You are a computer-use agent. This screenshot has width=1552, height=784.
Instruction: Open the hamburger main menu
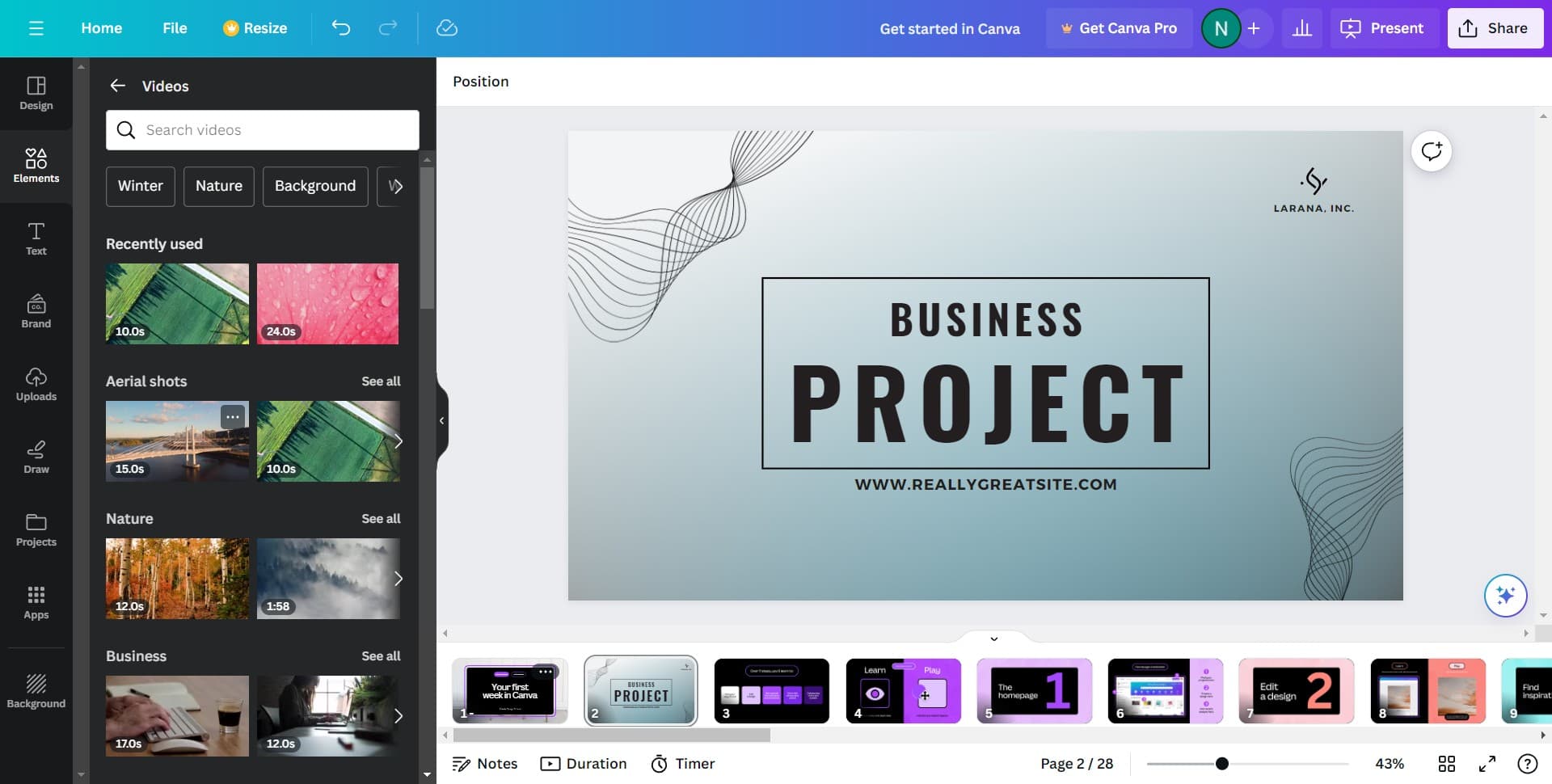click(36, 28)
